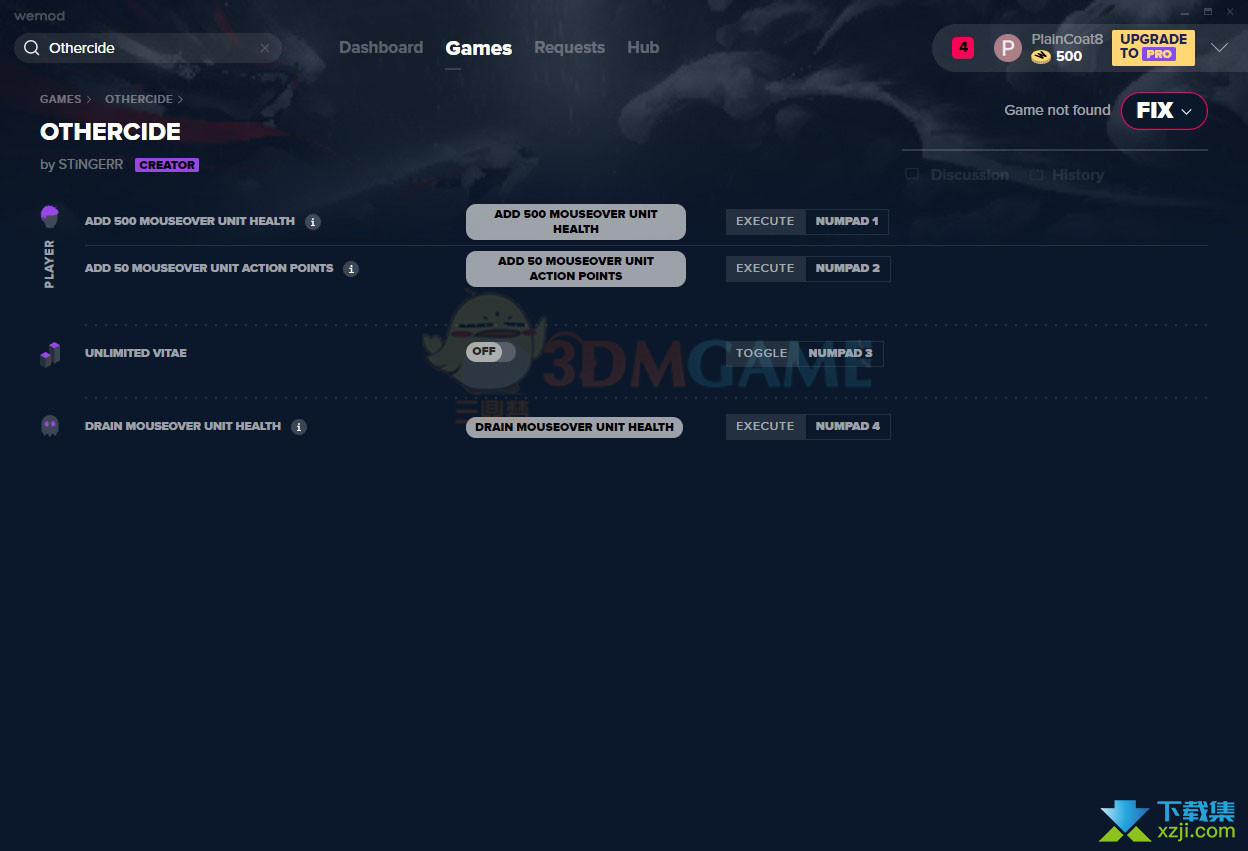Switch to the Games tab
1248x851 pixels.
coord(479,48)
